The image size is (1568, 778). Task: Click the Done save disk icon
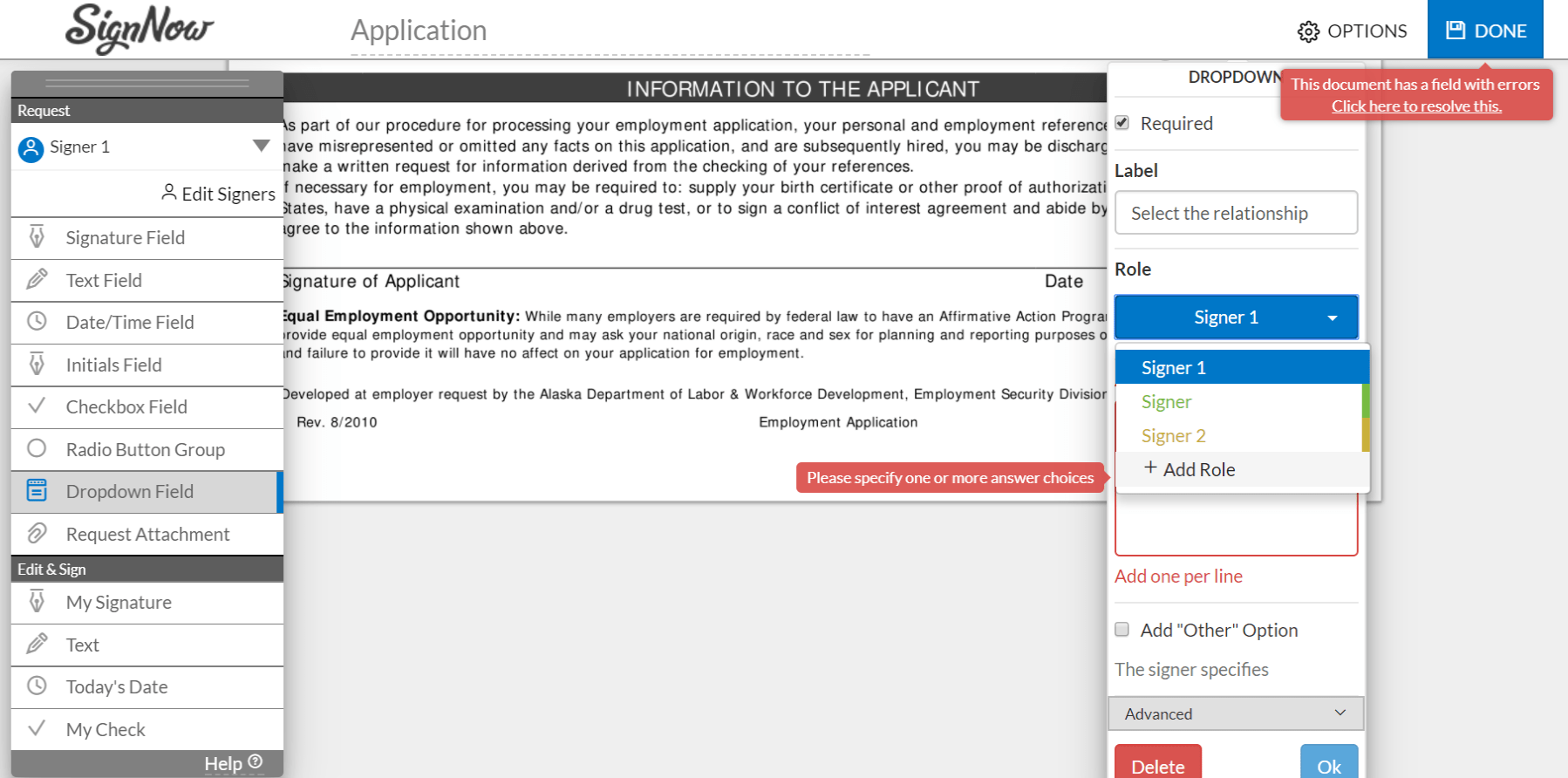coord(1456,31)
